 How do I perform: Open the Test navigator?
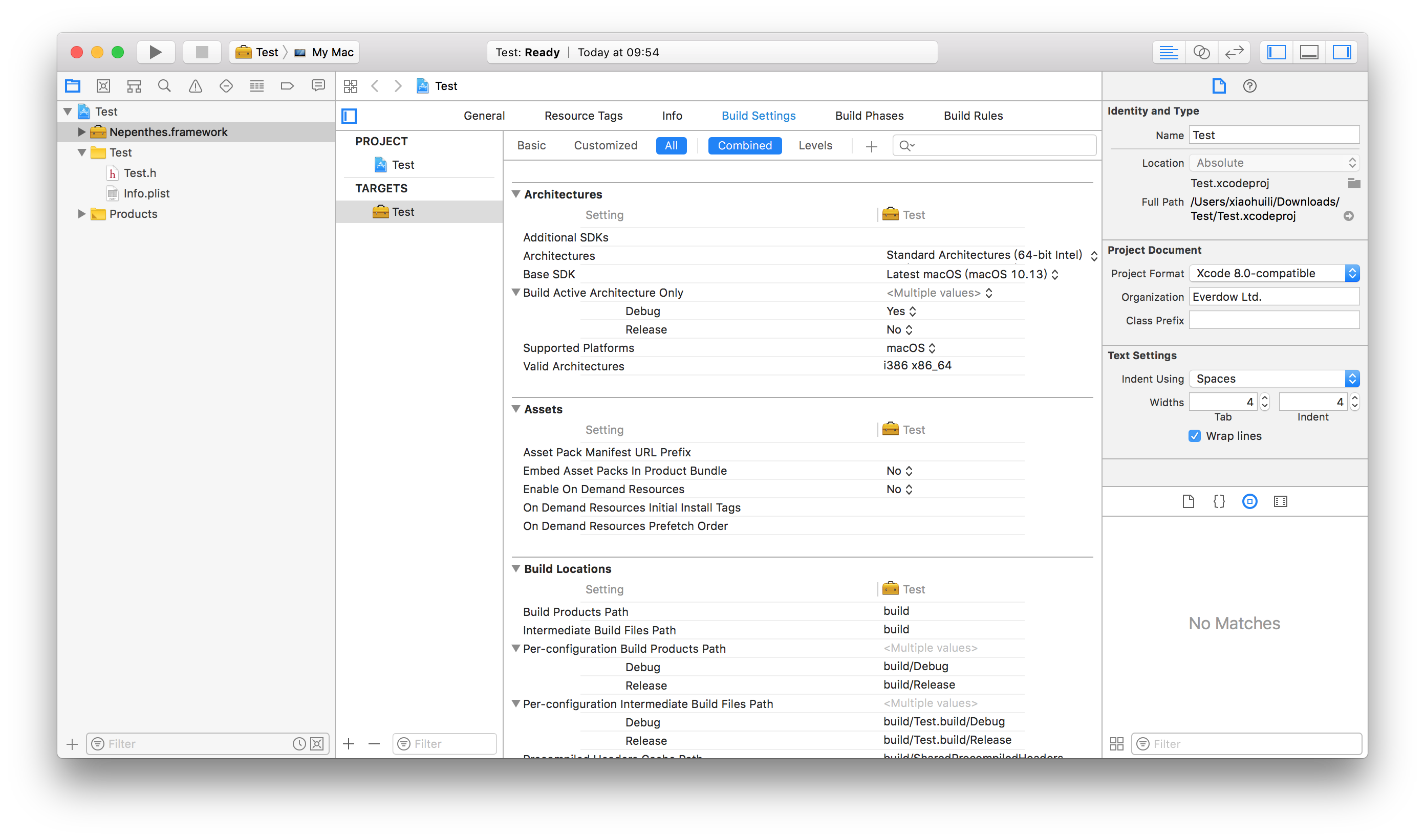(226, 86)
